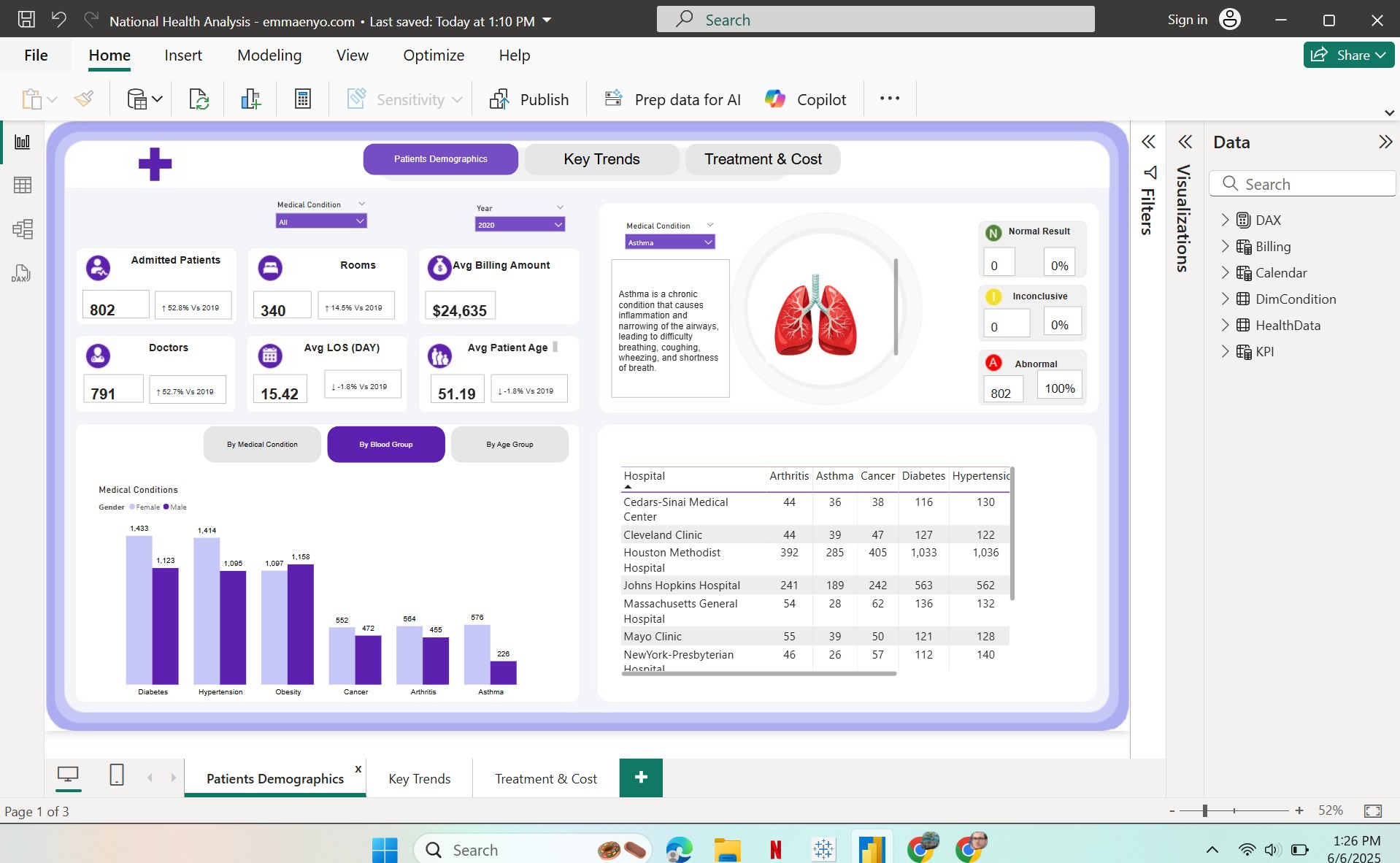Image resolution: width=1400 pixels, height=863 pixels.
Task: Click the Sign in button
Action: (x=1203, y=20)
